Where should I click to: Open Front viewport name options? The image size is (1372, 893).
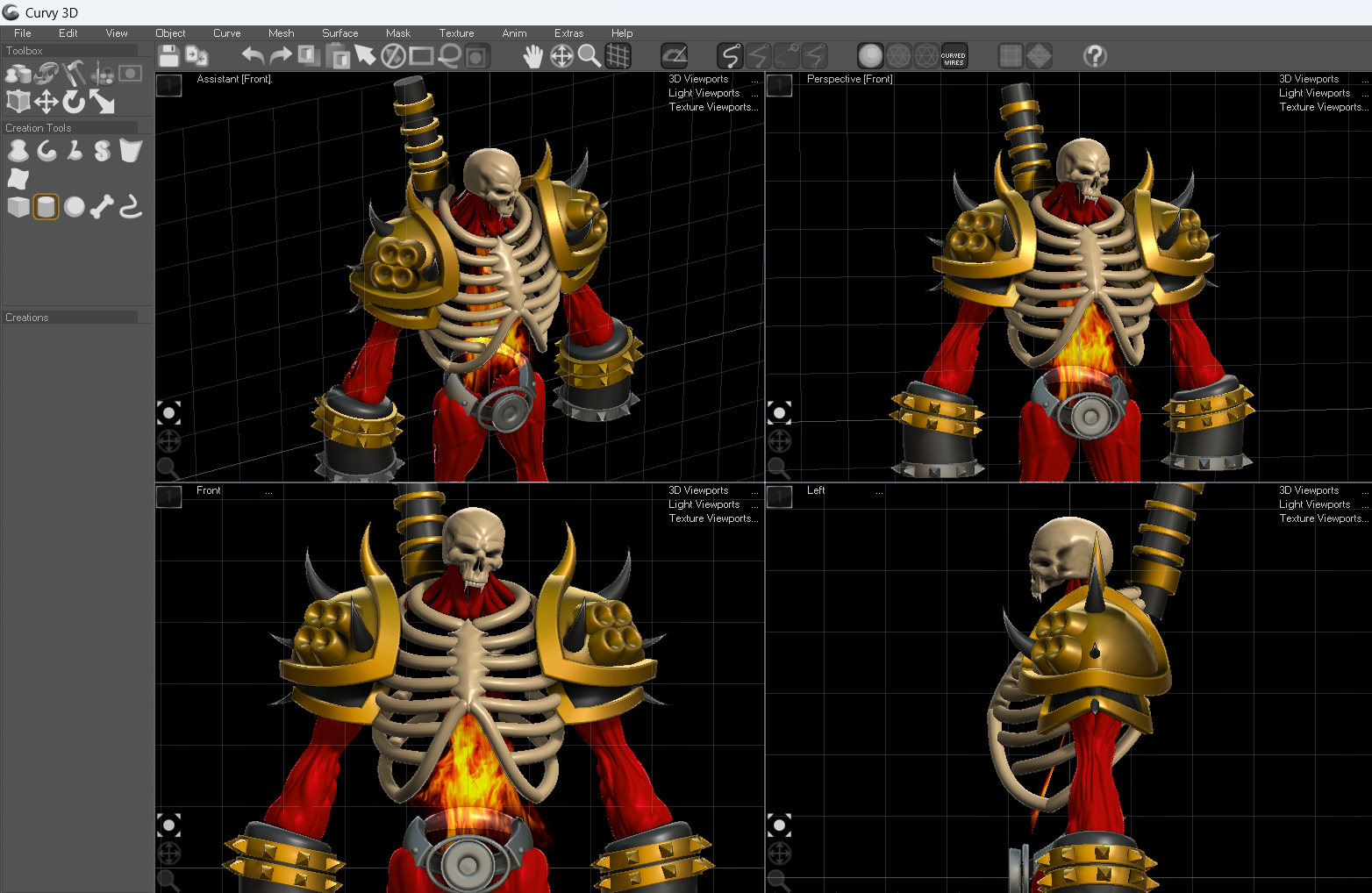(x=268, y=491)
